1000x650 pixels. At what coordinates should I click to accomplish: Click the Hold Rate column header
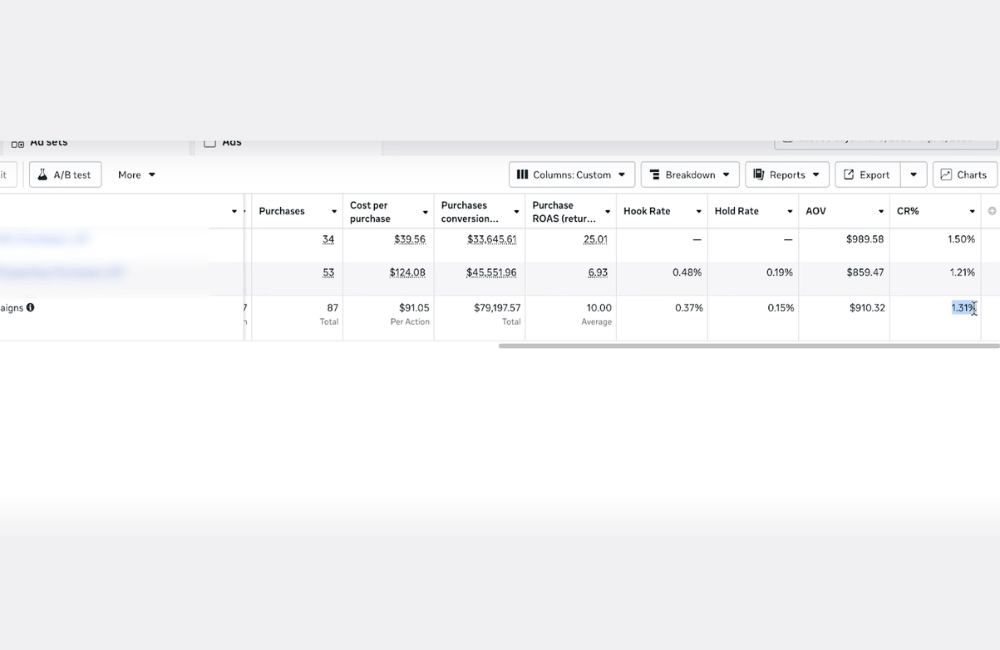[x=737, y=211]
